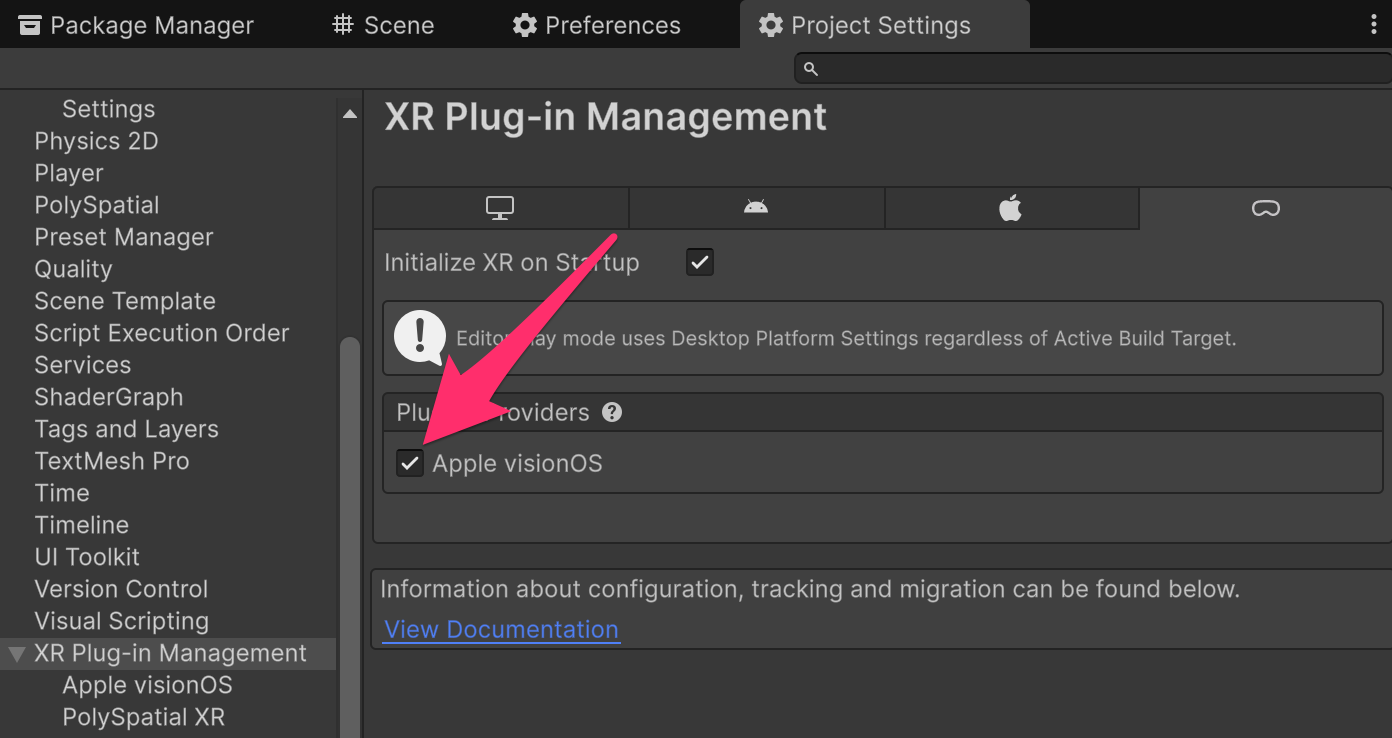
Task: Open the Scene tab
Action: click(x=383, y=25)
